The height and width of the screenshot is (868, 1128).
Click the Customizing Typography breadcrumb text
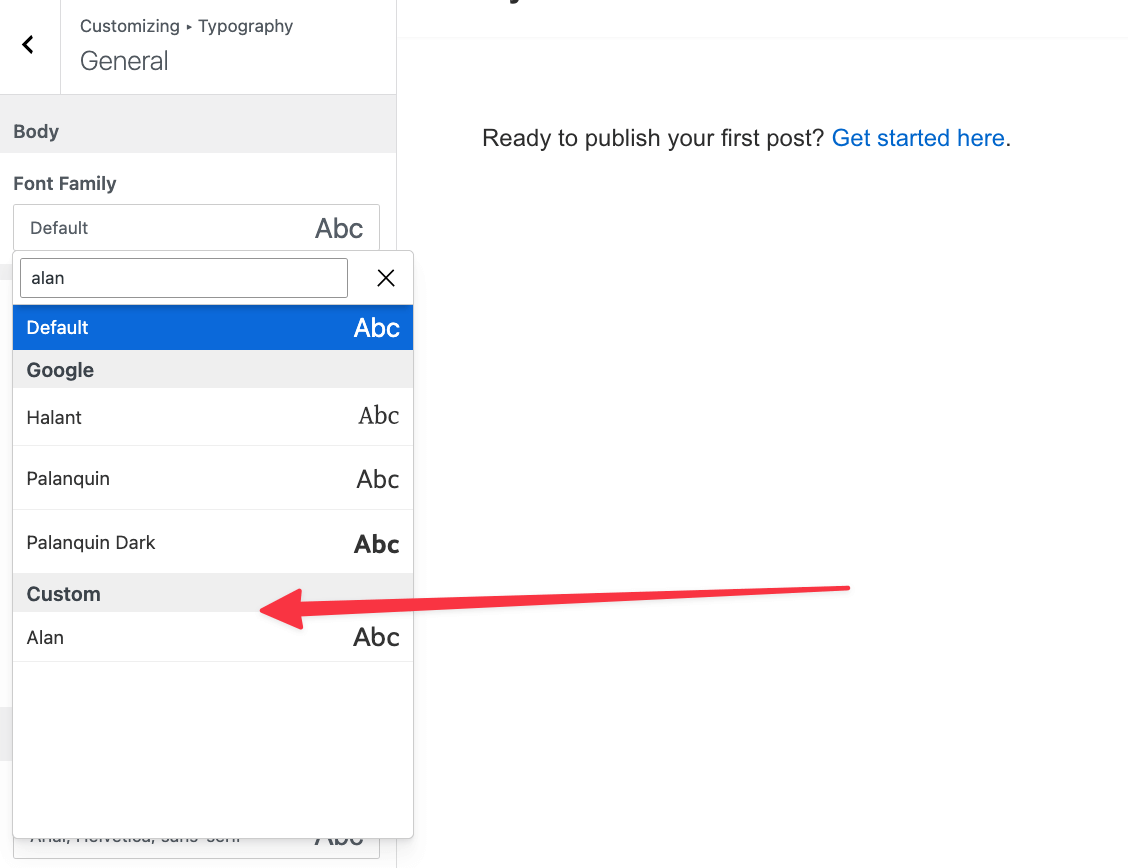point(186,26)
